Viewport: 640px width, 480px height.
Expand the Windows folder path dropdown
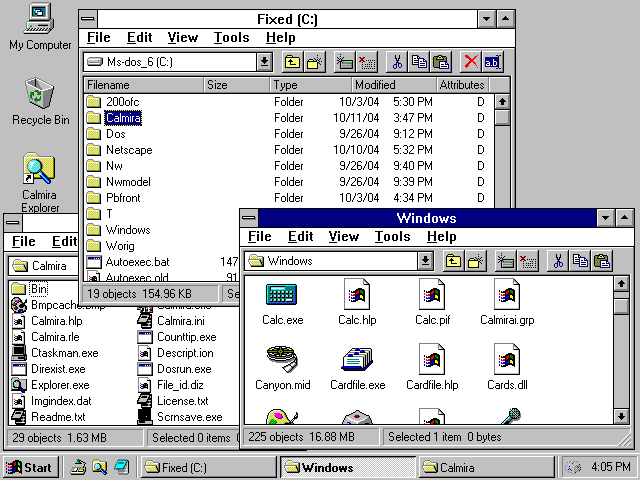click(x=425, y=261)
